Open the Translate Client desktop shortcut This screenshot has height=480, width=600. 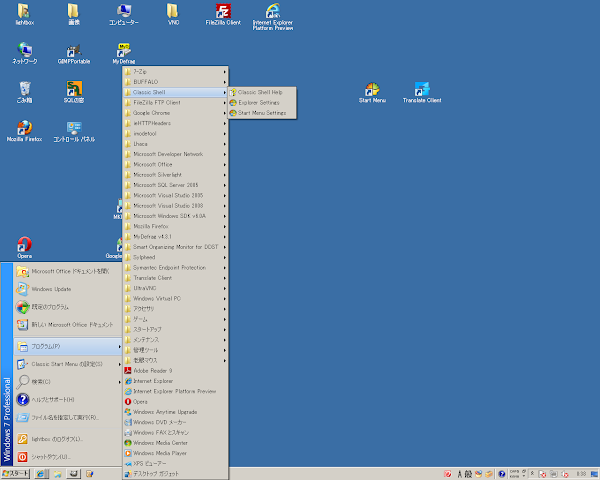click(422, 93)
